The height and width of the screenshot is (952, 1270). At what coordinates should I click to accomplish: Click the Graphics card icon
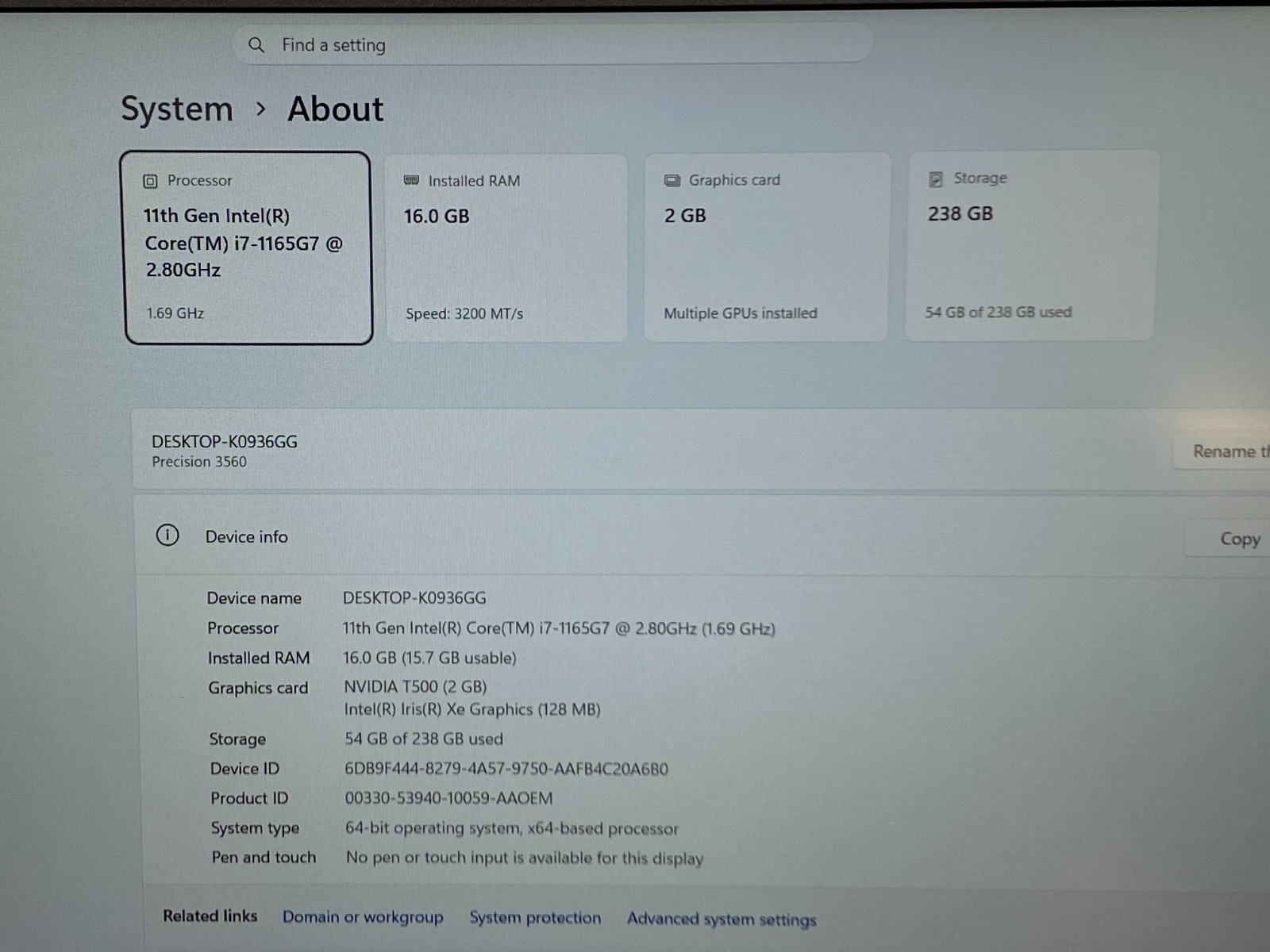pos(672,180)
